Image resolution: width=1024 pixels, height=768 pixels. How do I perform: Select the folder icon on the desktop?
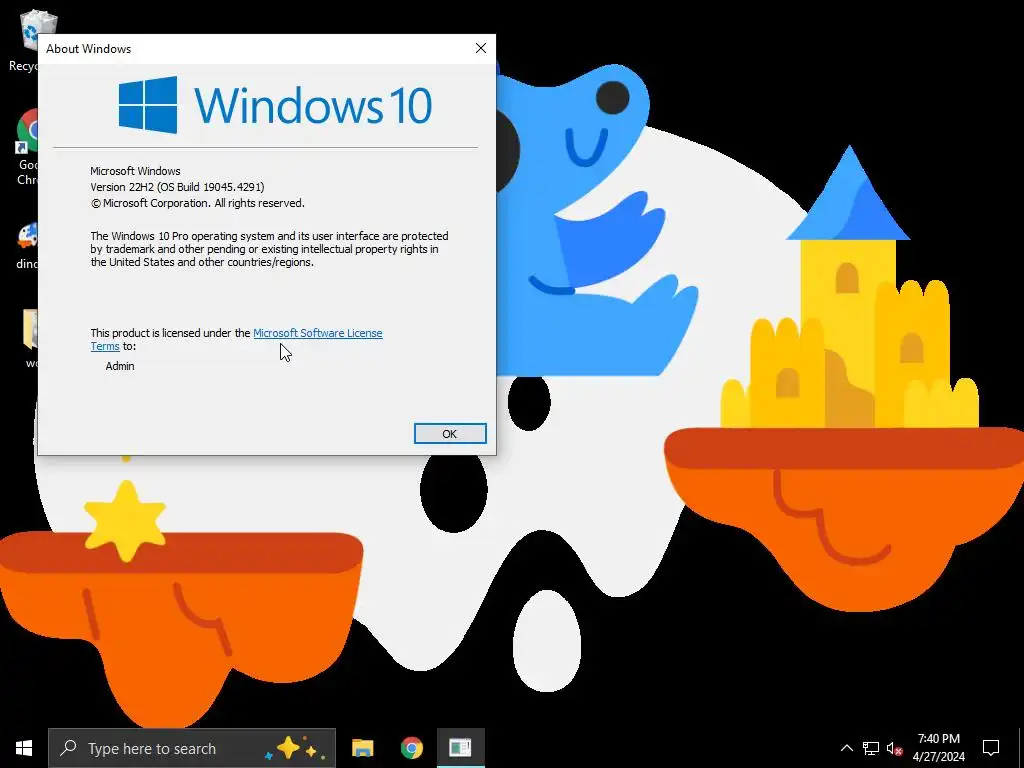(x=30, y=338)
